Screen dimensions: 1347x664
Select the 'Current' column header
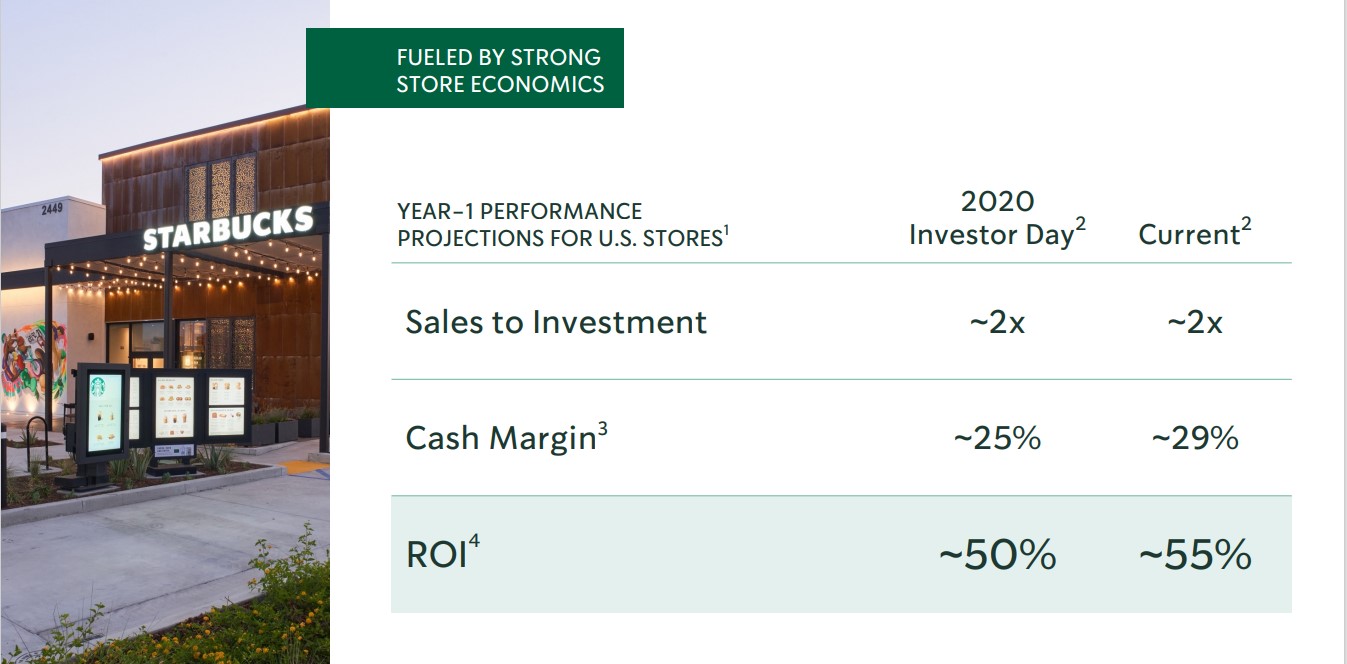(1194, 234)
